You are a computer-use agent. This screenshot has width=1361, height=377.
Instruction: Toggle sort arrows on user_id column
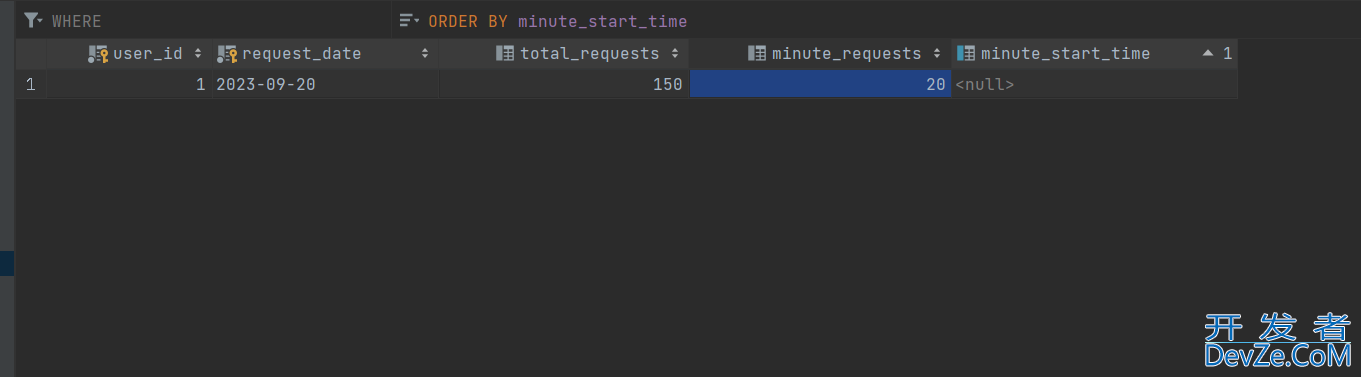click(197, 54)
